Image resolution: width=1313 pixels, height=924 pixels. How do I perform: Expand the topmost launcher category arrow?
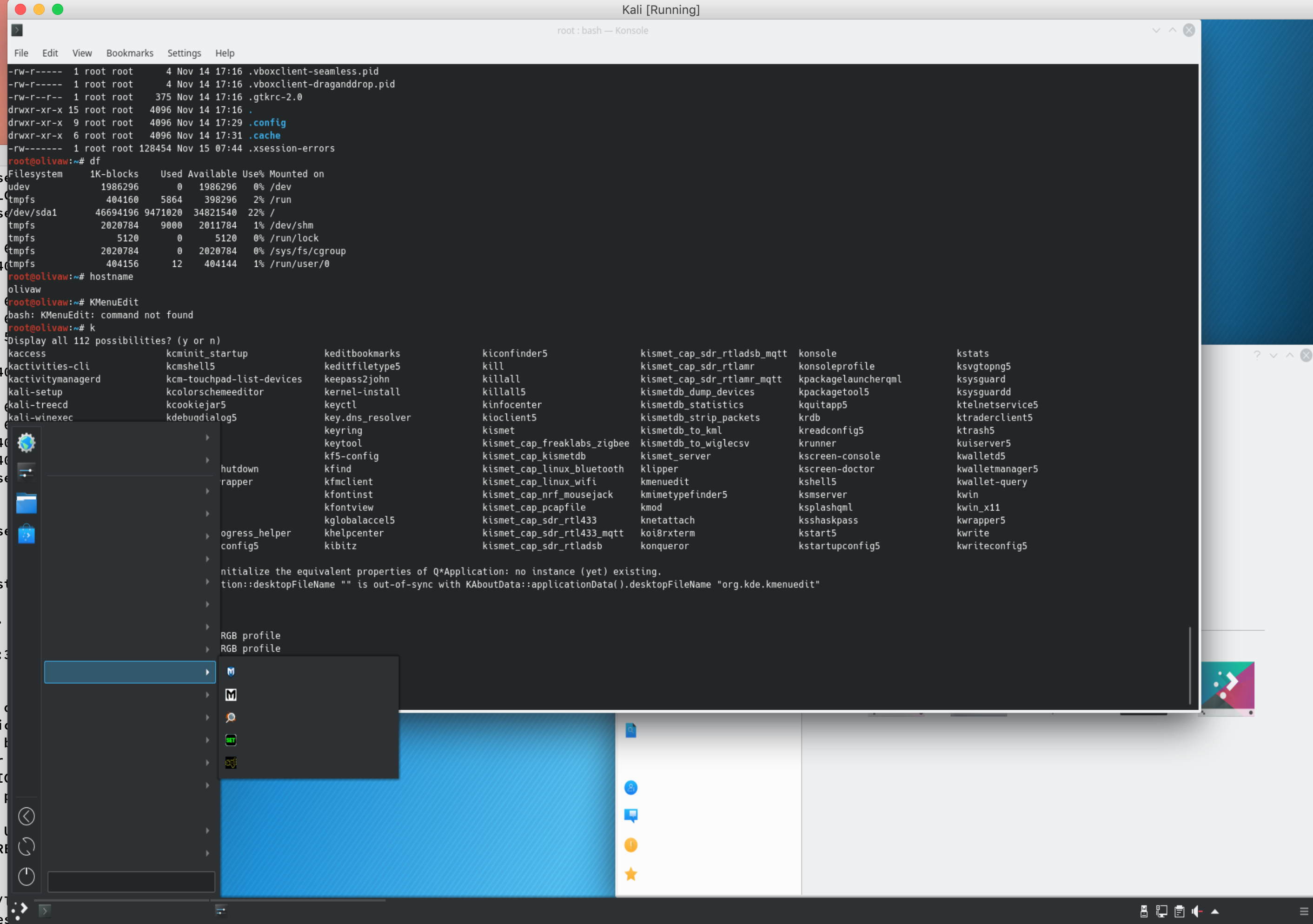point(207,437)
